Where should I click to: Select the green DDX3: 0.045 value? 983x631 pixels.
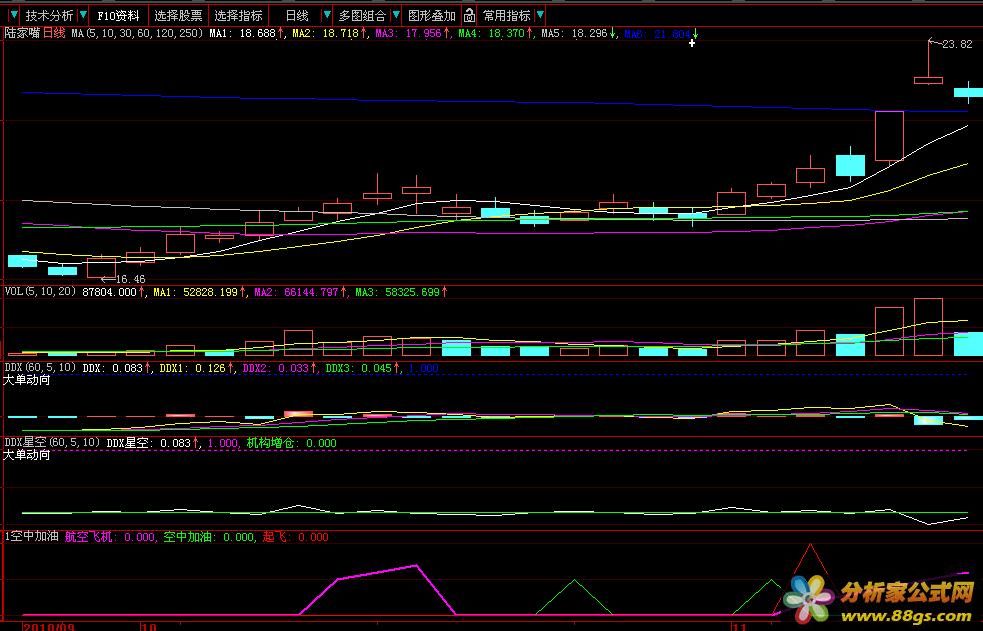pyautogui.click(x=359, y=368)
